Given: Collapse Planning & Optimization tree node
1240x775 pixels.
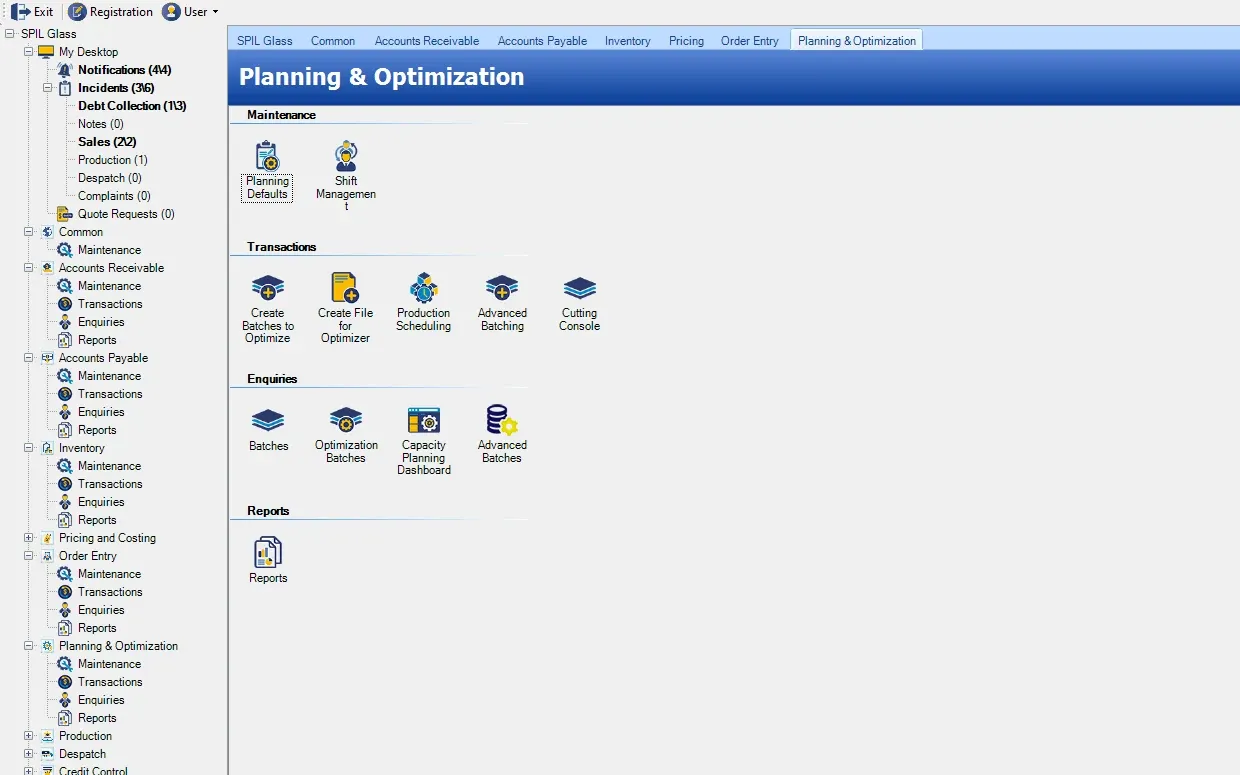Looking at the screenshot, I should click(29, 646).
